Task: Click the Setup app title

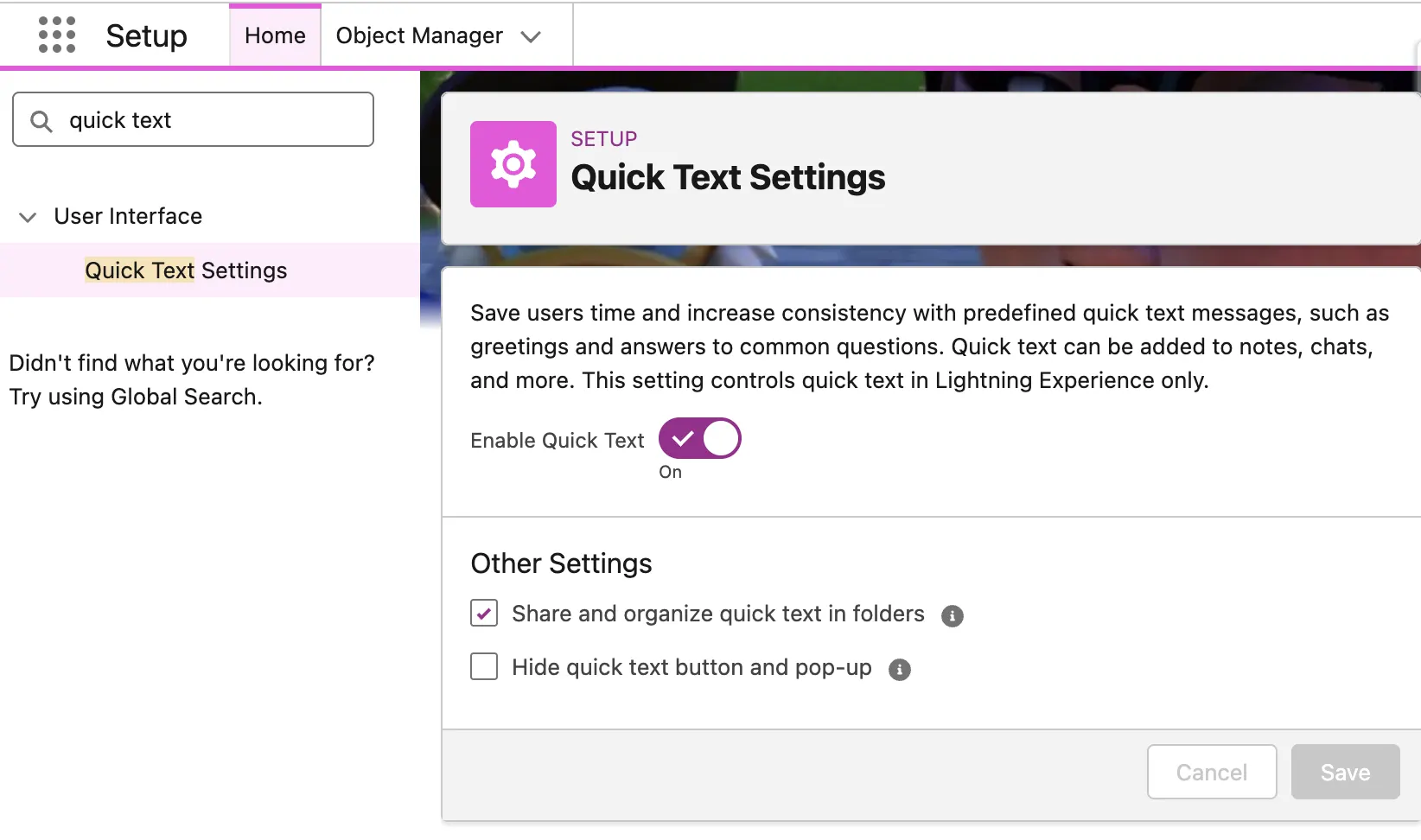Action: [x=146, y=35]
